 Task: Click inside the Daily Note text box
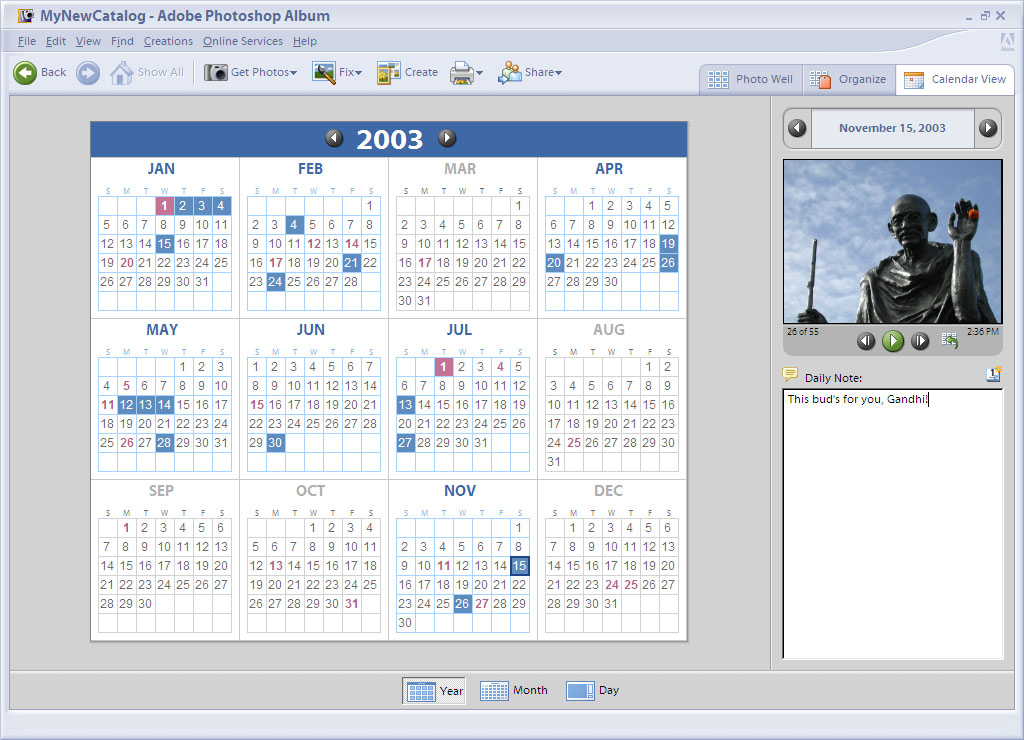[892, 520]
